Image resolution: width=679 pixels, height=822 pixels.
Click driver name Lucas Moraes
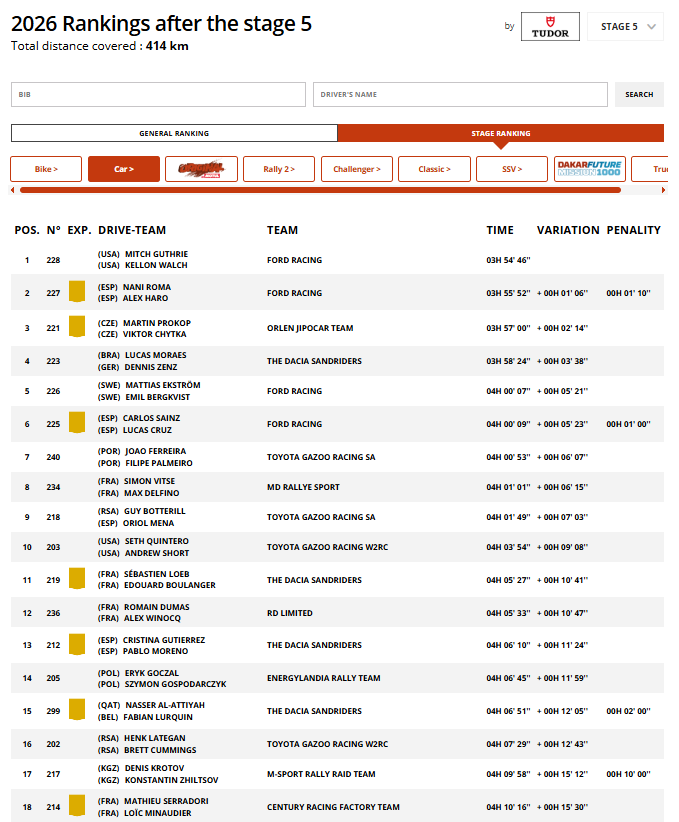(x=156, y=355)
